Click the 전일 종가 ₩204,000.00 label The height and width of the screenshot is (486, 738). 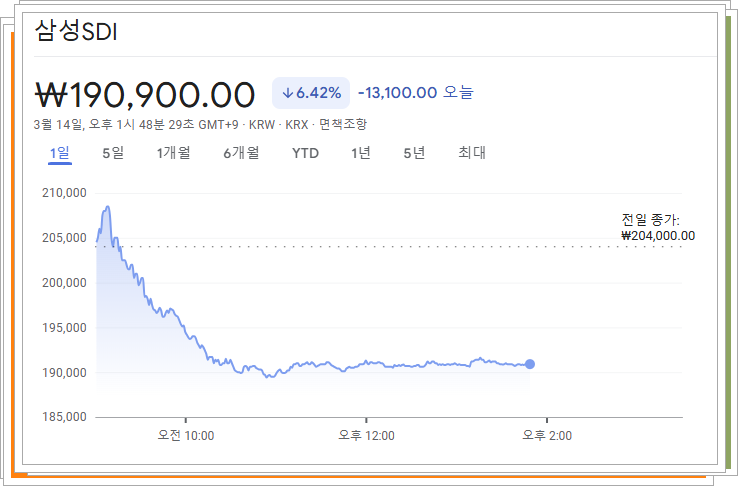pos(658,228)
